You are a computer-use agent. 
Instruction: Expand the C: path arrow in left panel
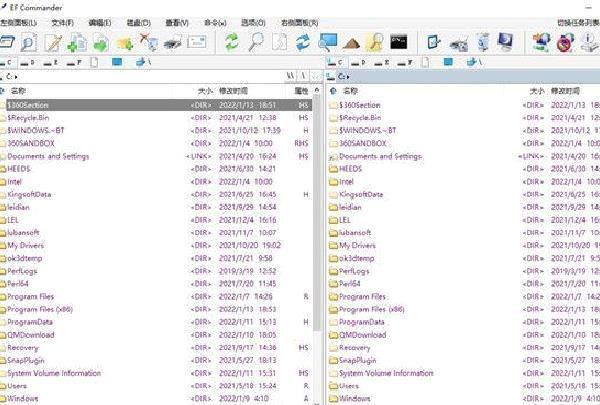pos(16,77)
